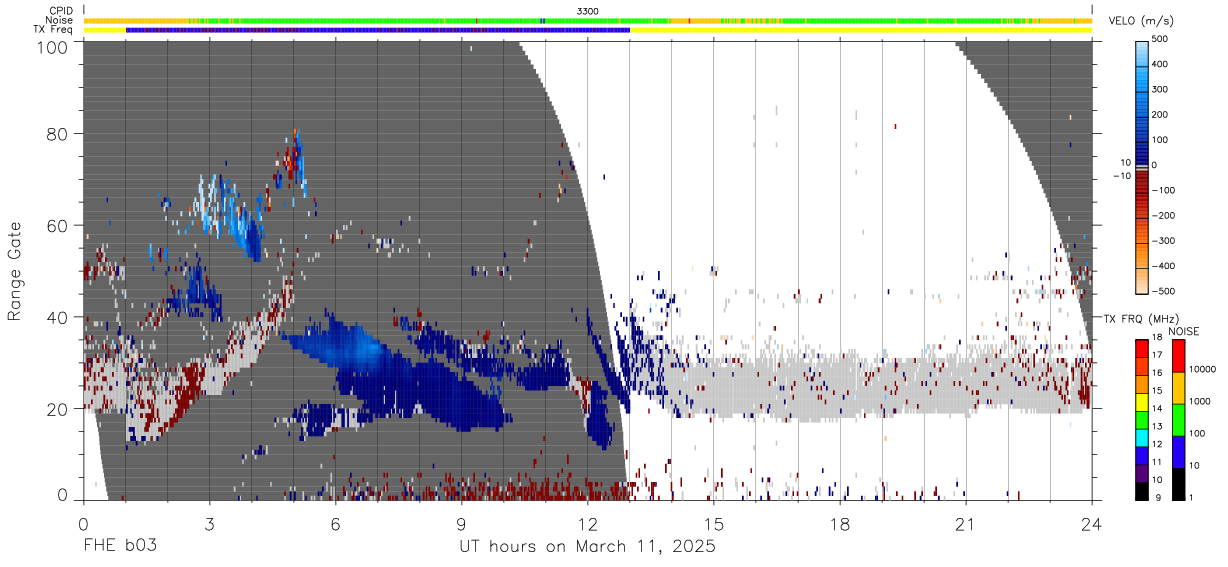Click the NOISE color scale bar

pyautogui.click(x=1178, y=419)
